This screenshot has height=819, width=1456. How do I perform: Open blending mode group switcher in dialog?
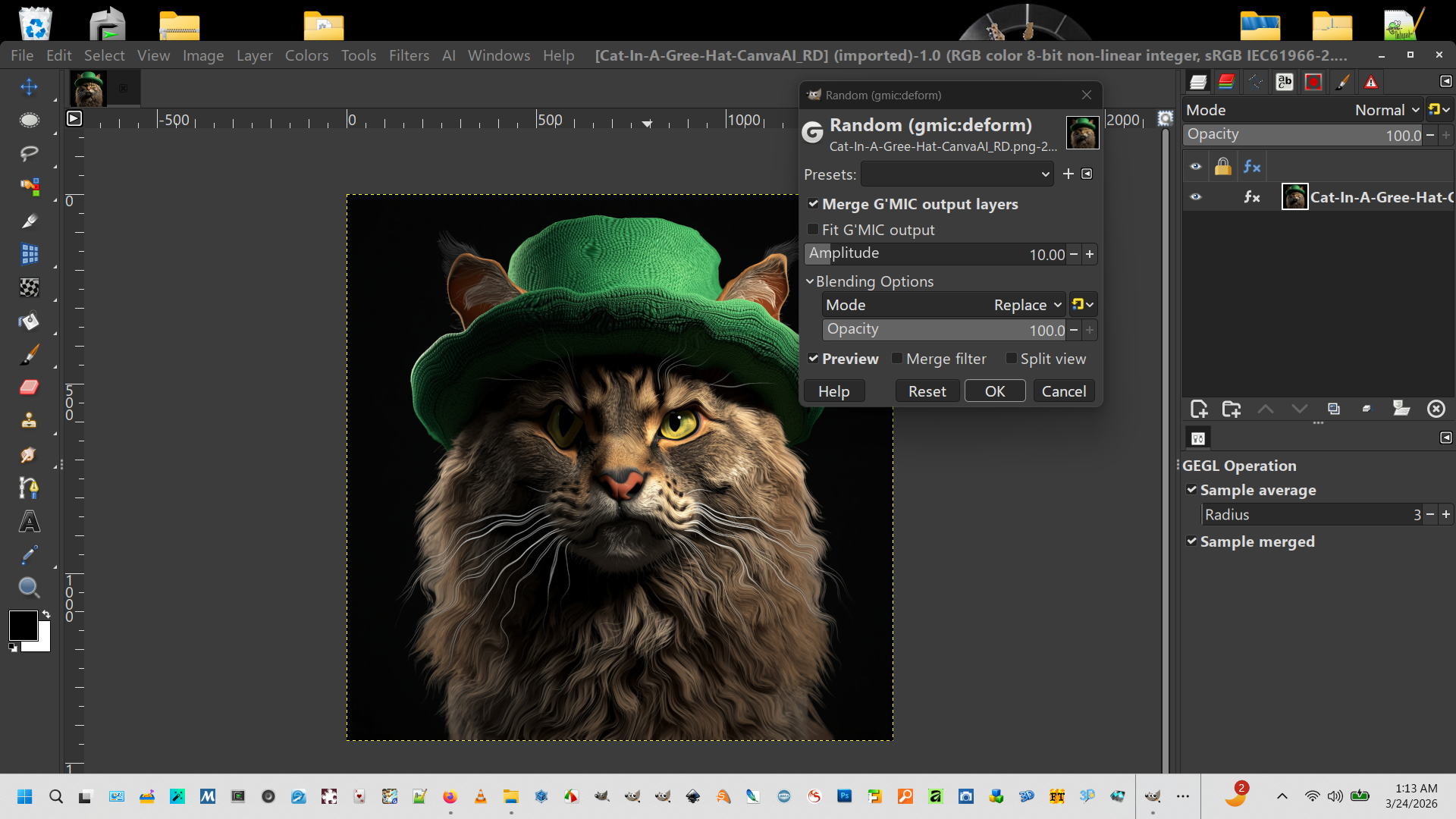click(x=1083, y=305)
